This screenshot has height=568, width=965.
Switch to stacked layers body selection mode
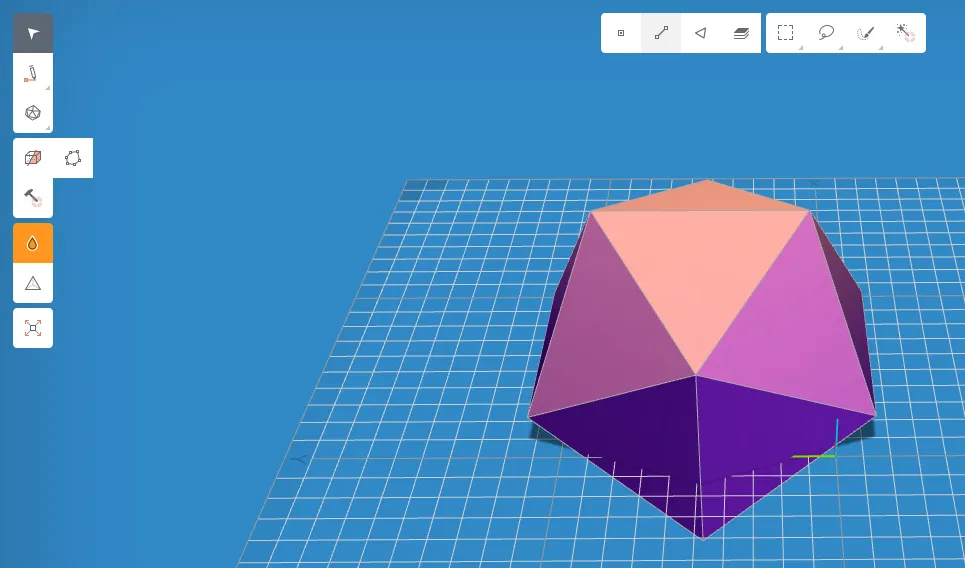741,33
